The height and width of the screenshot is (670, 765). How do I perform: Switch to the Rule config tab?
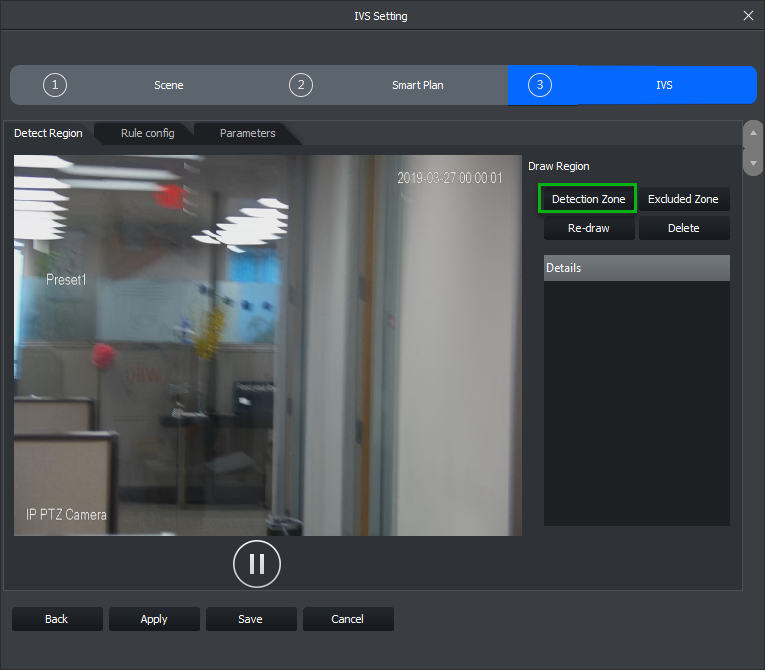click(x=147, y=133)
